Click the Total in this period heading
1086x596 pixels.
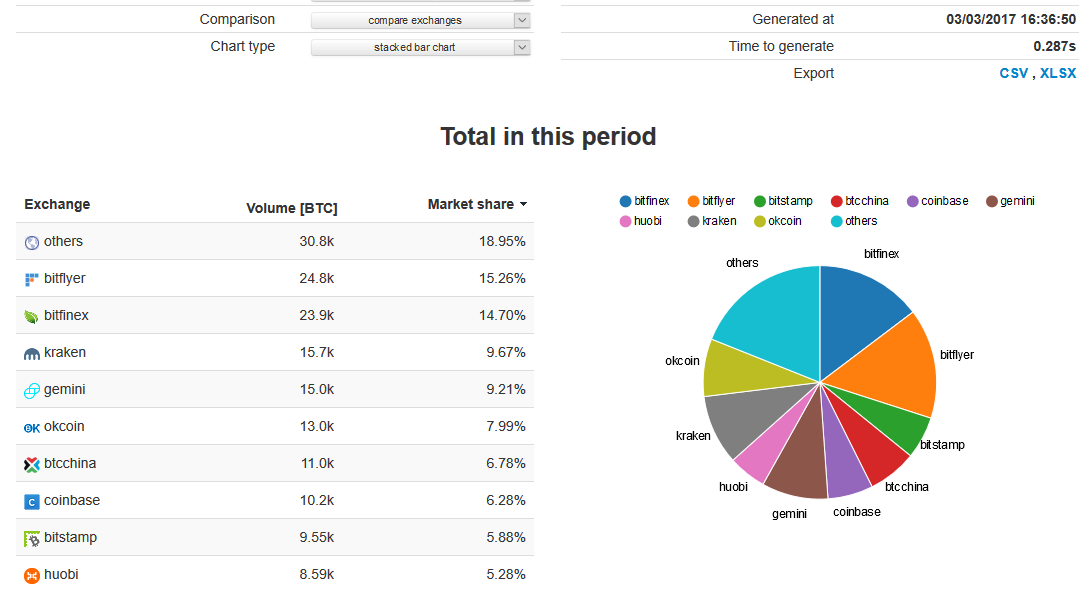click(x=548, y=136)
